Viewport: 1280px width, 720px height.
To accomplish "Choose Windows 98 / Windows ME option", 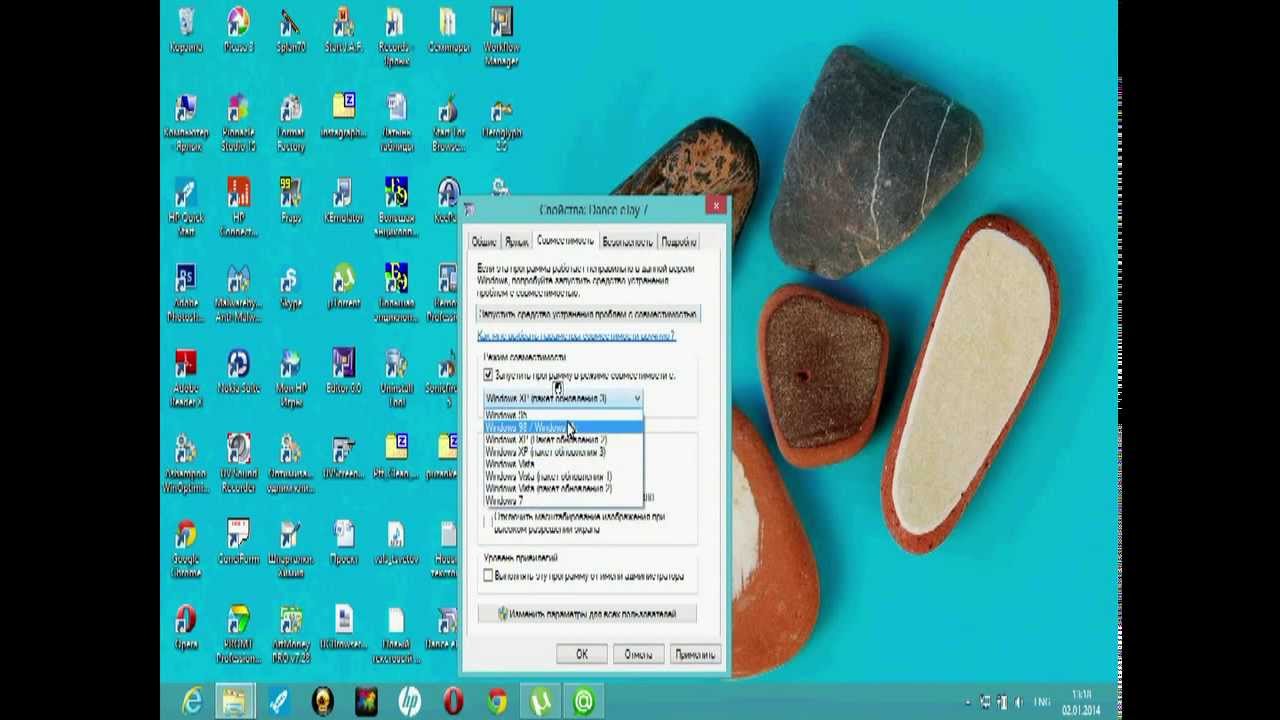I will pos(563,427).
